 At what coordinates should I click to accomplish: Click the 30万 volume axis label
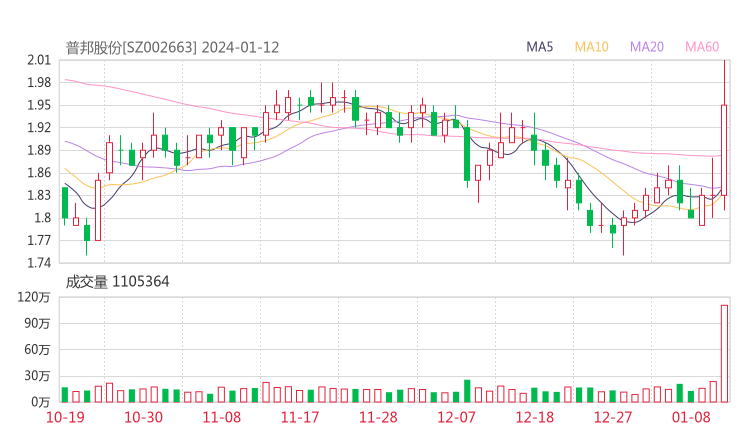37,376
